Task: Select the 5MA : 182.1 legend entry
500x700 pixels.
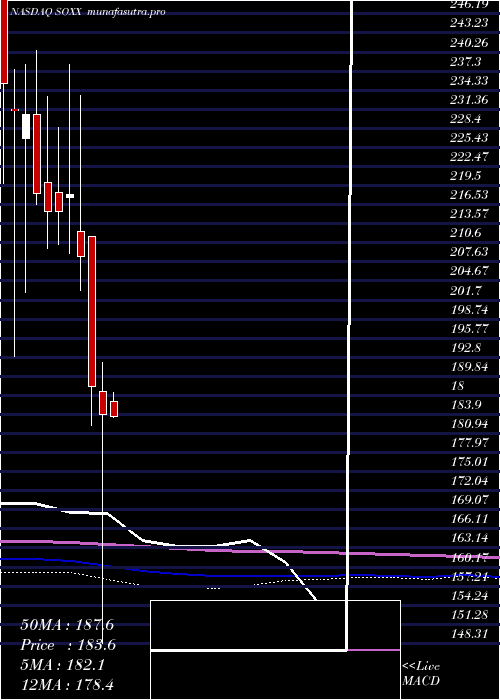Action: 63,665
